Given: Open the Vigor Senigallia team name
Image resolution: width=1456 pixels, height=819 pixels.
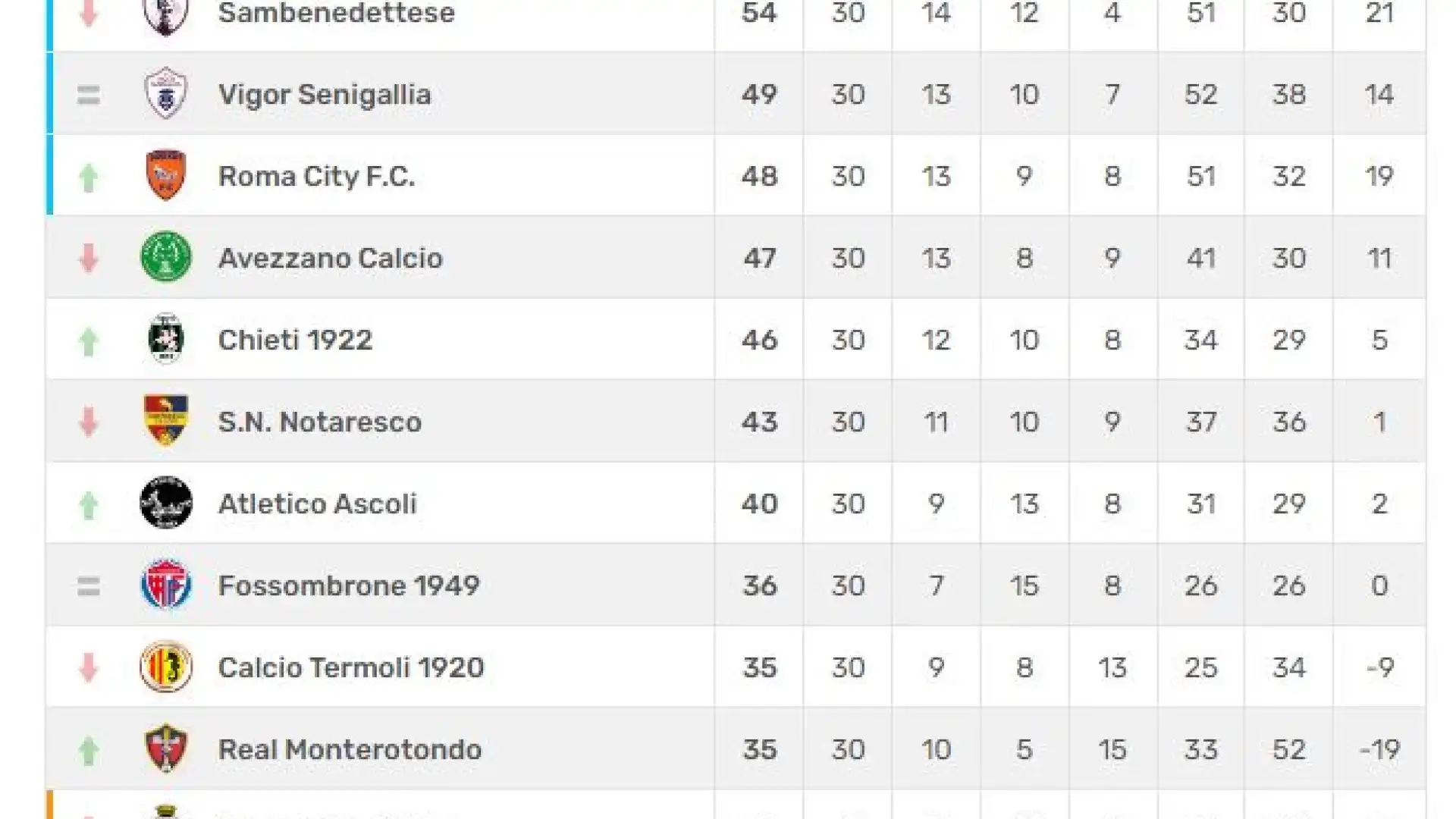Looking at the screenshot, I should tap(325, 94).
